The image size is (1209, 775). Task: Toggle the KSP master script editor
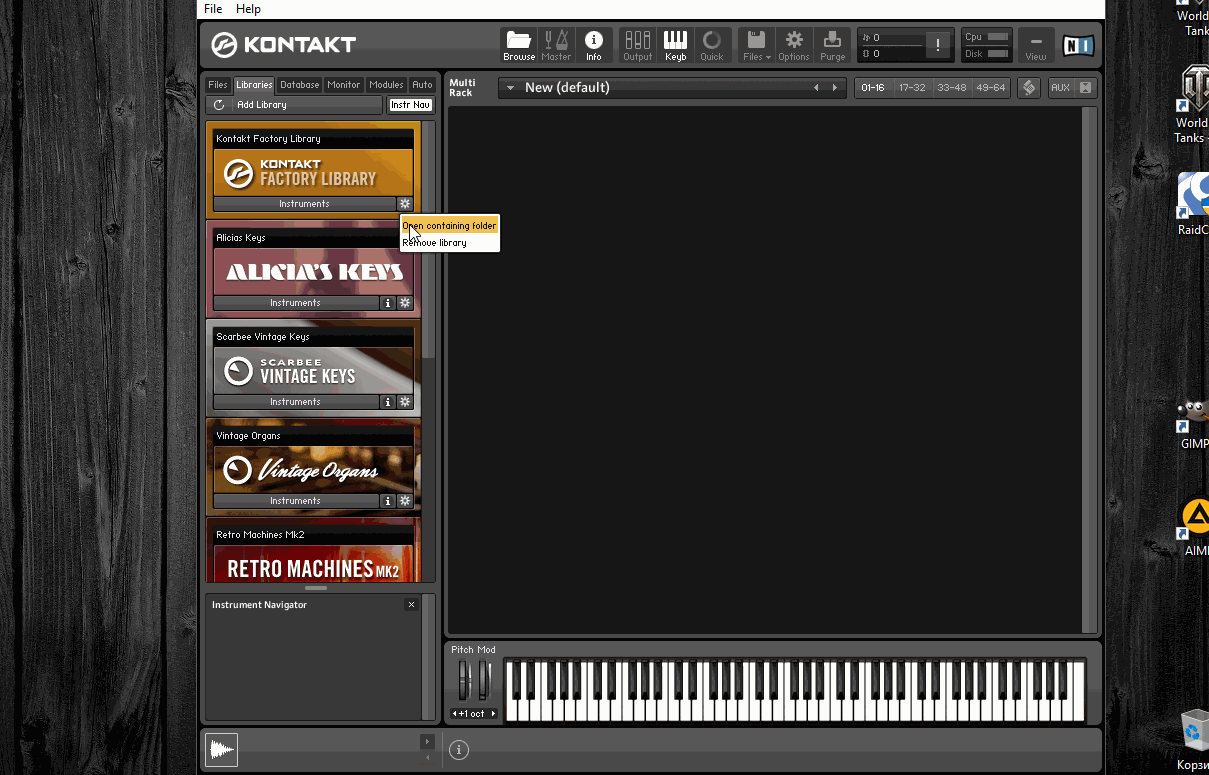coord(1029,88)
